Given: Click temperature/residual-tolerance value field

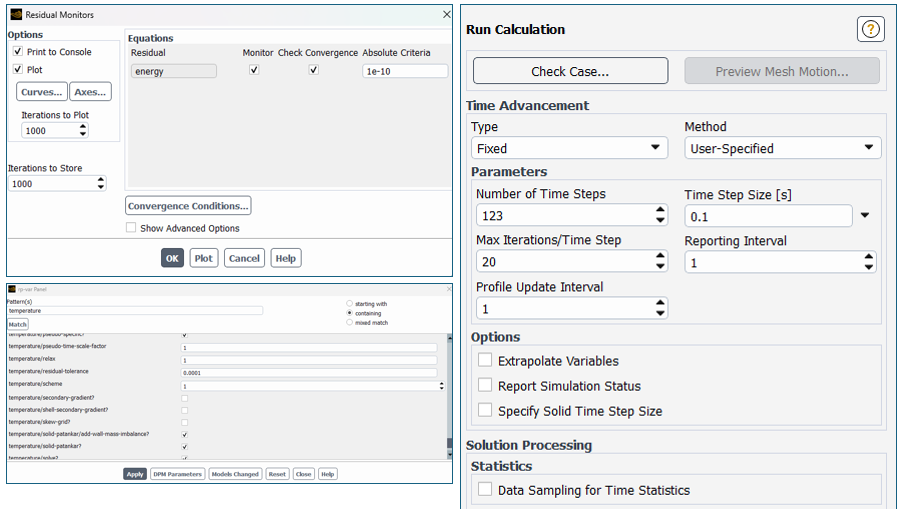Looking at the screenshot, I should (309, 373).
